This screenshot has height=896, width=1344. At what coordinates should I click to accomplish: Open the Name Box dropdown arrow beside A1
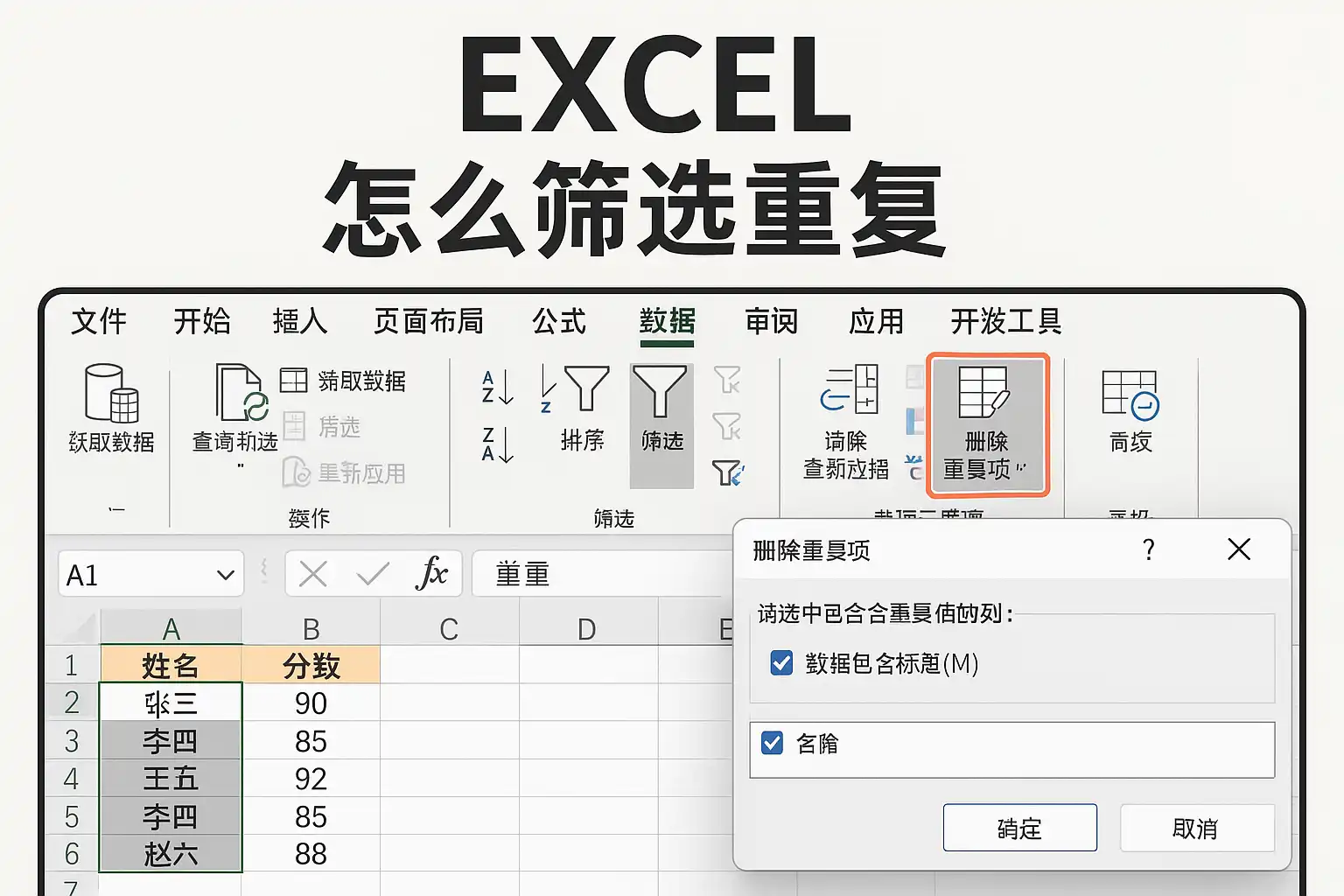225,575
